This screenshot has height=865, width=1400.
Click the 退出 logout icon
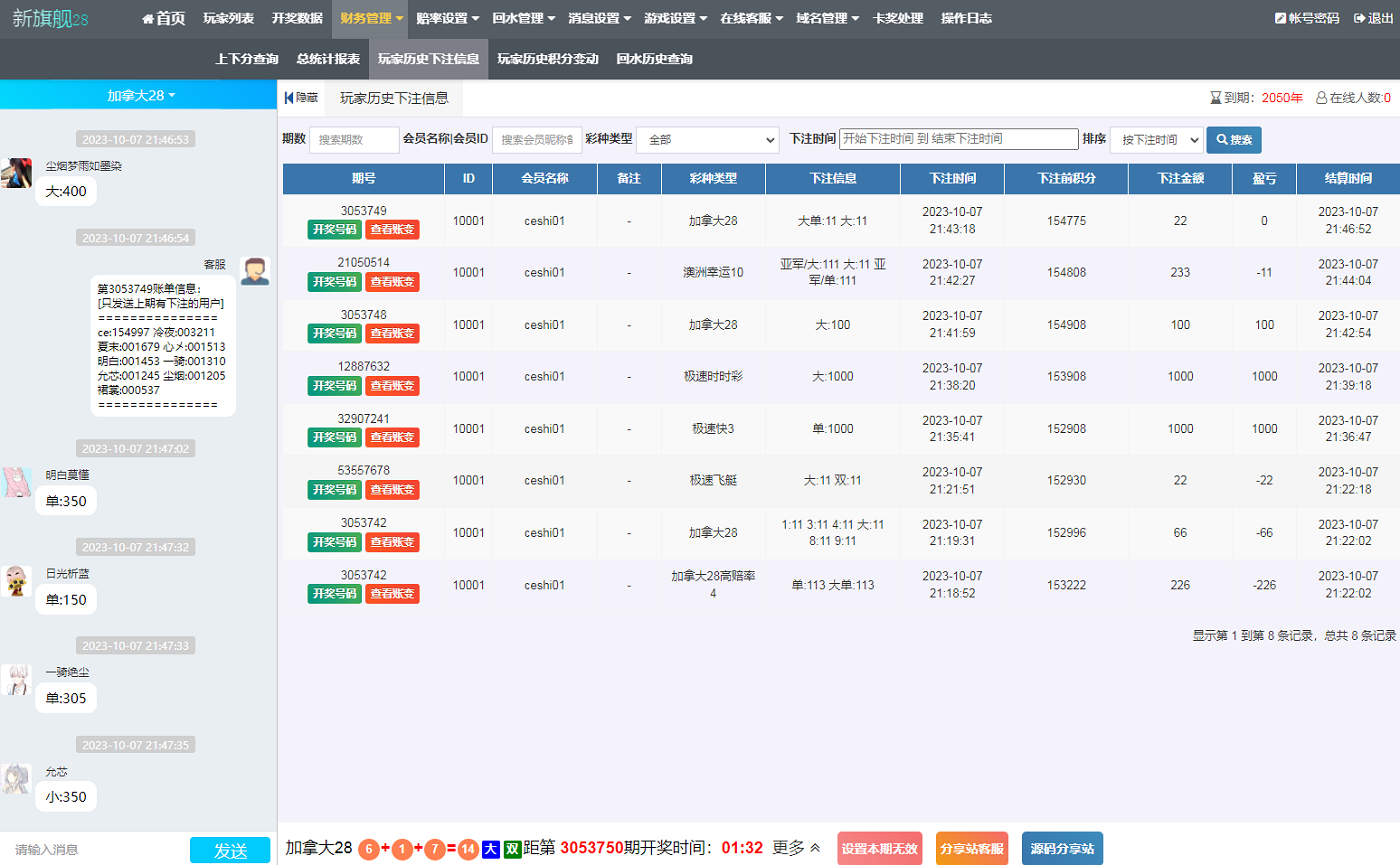tap(1359, 19)
